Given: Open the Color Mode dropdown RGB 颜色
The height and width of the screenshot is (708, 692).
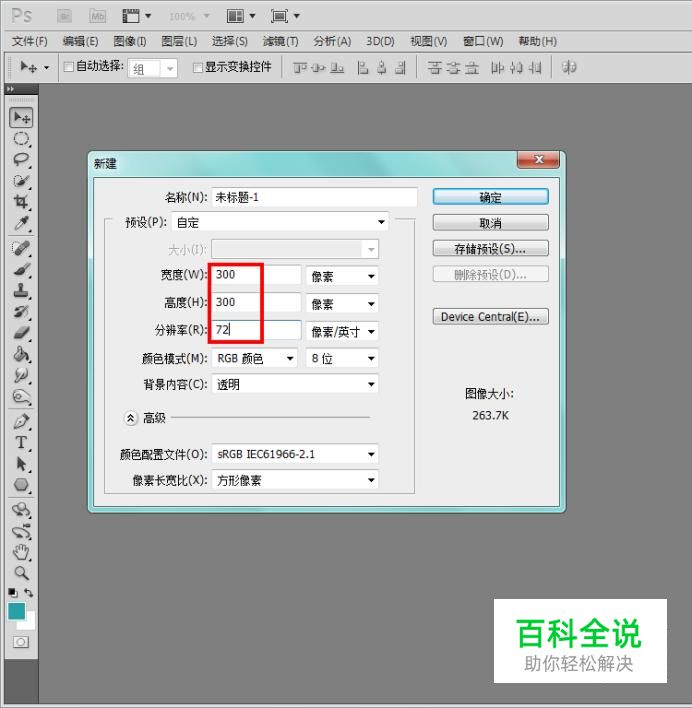Looking at the screenshot, I should pos(255,359).
